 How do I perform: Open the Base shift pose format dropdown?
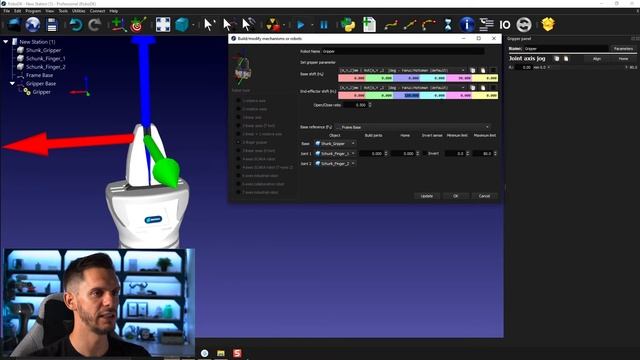tap(402, 70)
